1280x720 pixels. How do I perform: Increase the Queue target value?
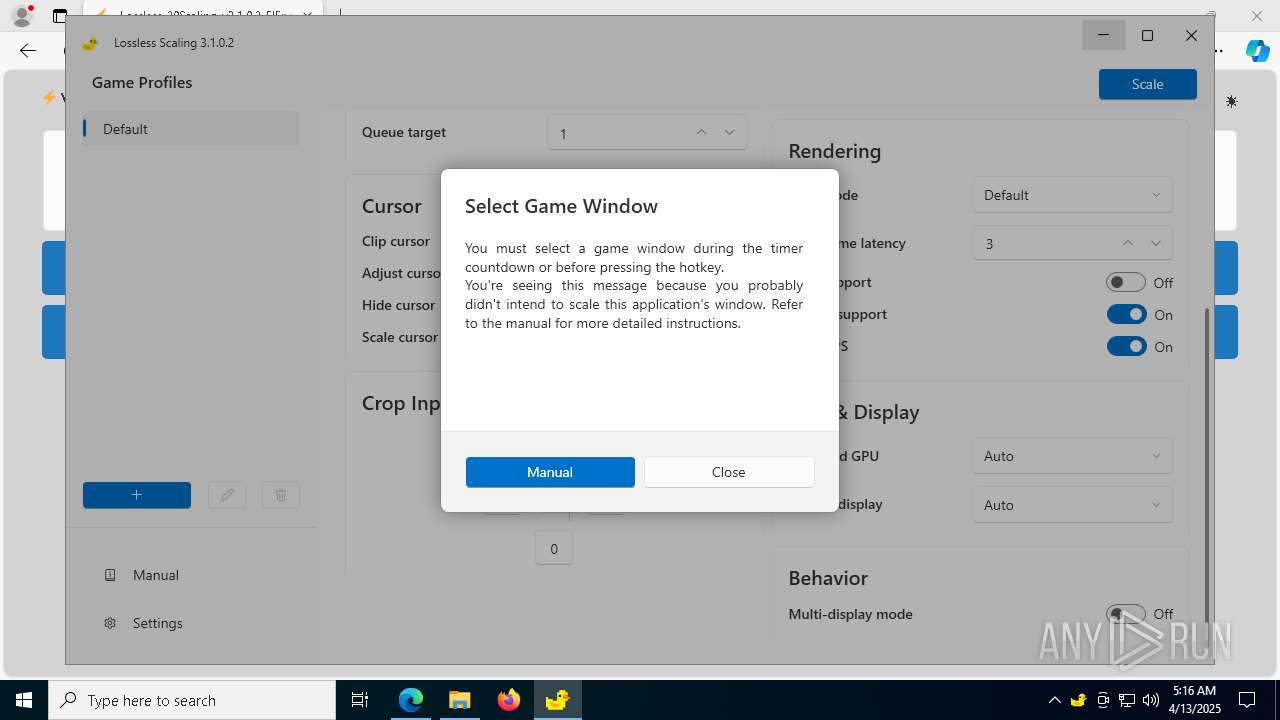pos(701,132)
